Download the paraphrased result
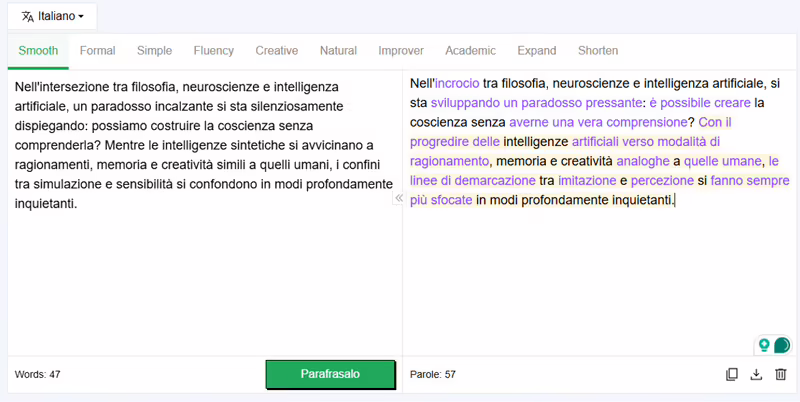The height and width of the screenshot is (402, 800). coord(756,374)
